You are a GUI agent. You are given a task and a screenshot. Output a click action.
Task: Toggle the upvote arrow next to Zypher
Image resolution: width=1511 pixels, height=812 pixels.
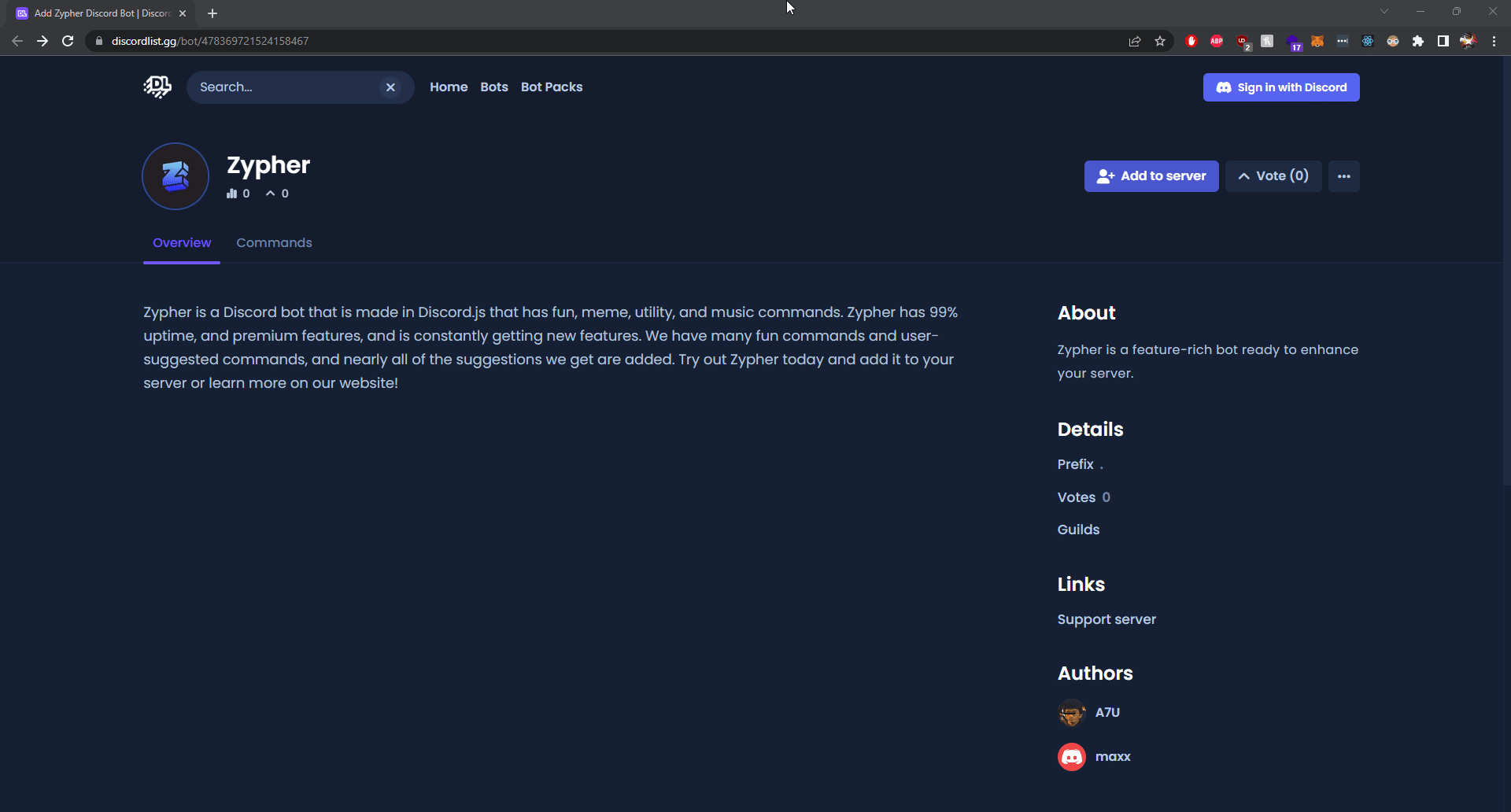pos(271,193)
